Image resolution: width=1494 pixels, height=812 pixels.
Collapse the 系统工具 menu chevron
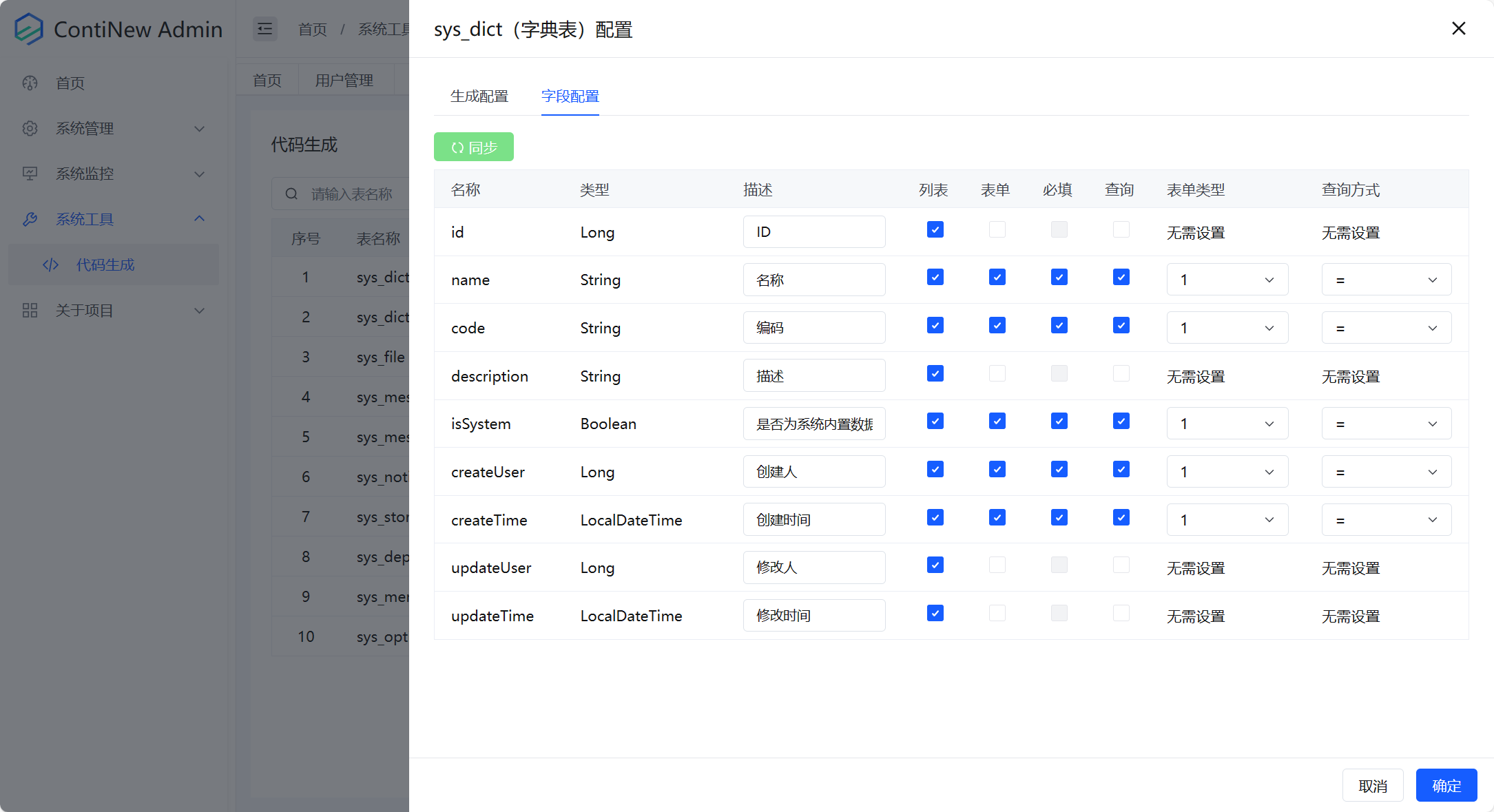pyautogui.click(x=200, y=219)
